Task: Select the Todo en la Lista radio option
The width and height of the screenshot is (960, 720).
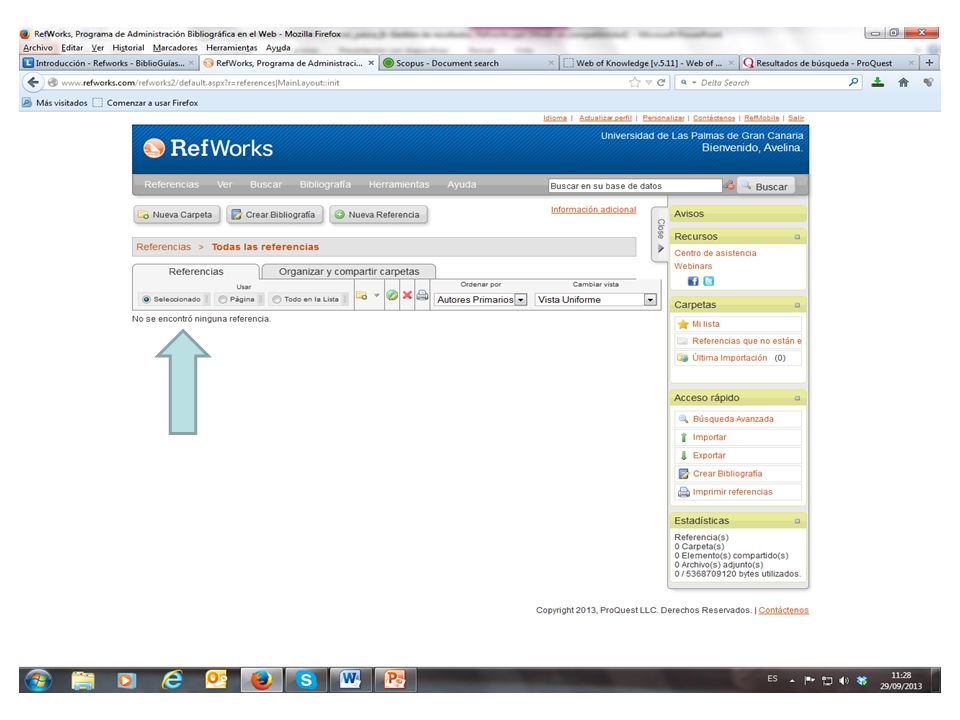Action: [x=277, y=299]
